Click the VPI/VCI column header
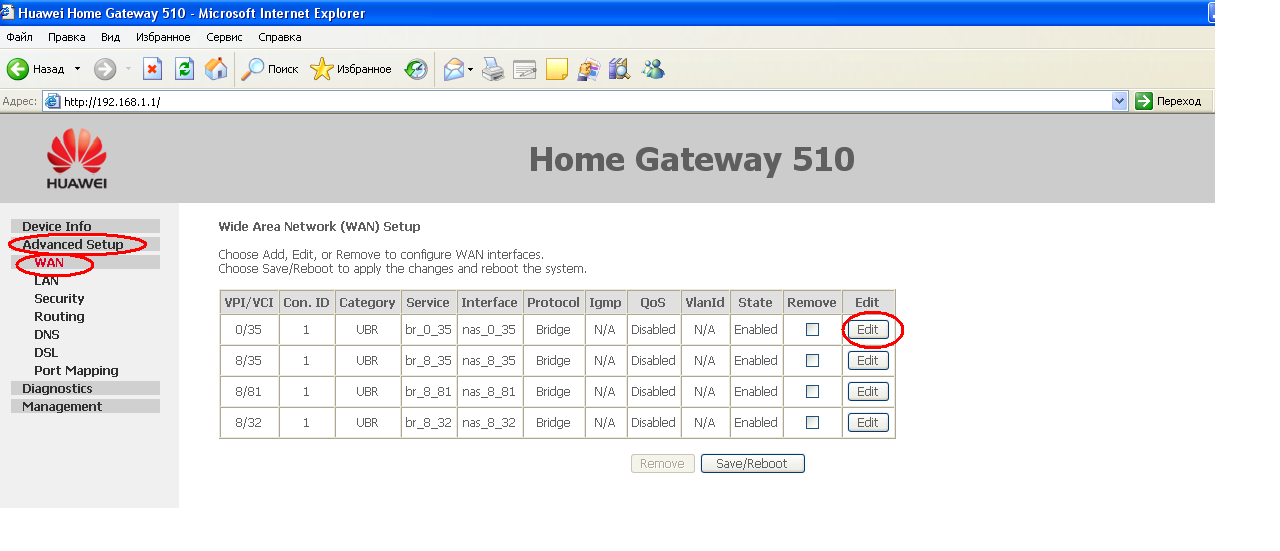Viewport: 1280px width, 551px height. click(x=249, y=302)
